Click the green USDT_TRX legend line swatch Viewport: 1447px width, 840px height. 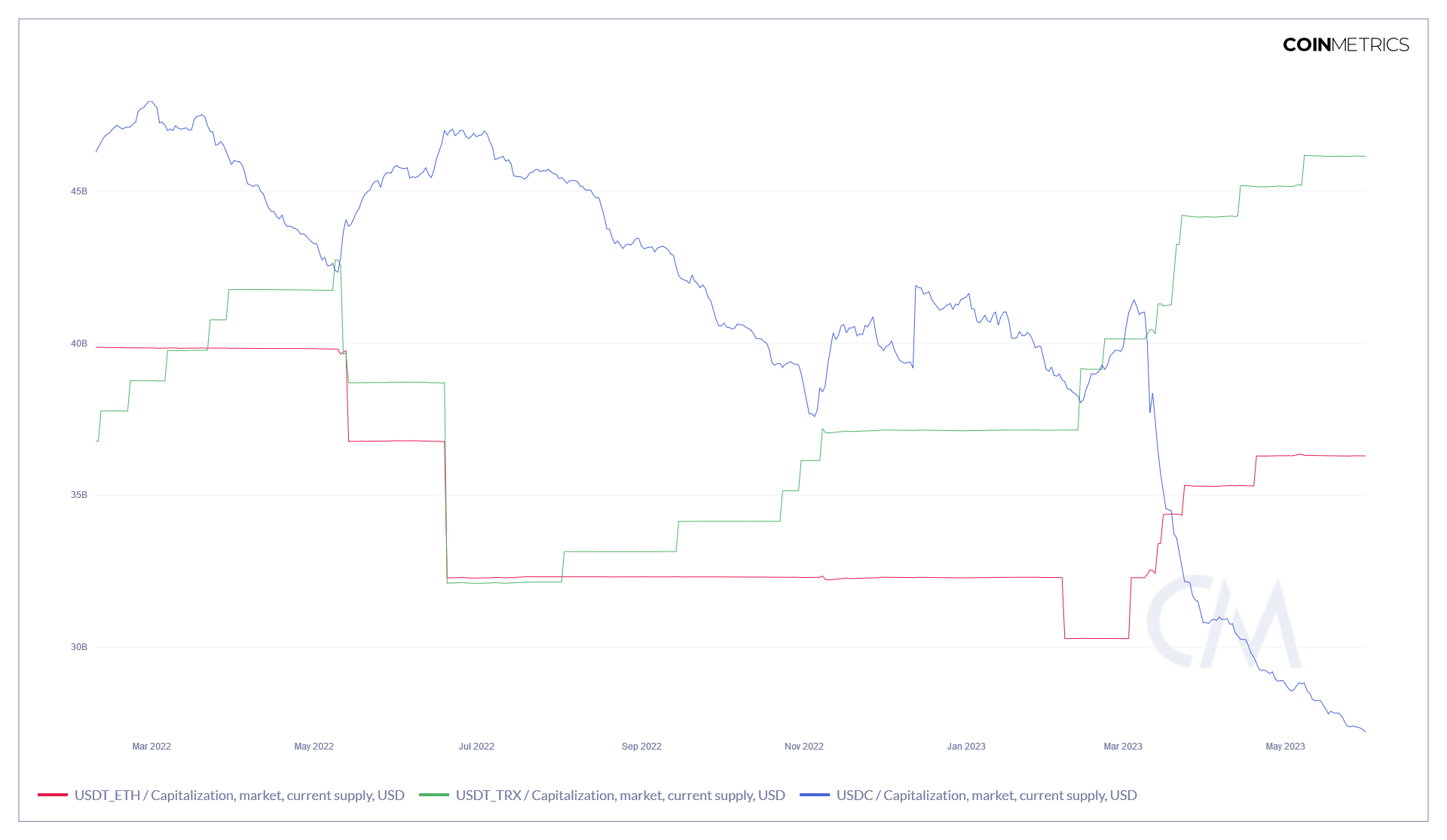(433, 796)
